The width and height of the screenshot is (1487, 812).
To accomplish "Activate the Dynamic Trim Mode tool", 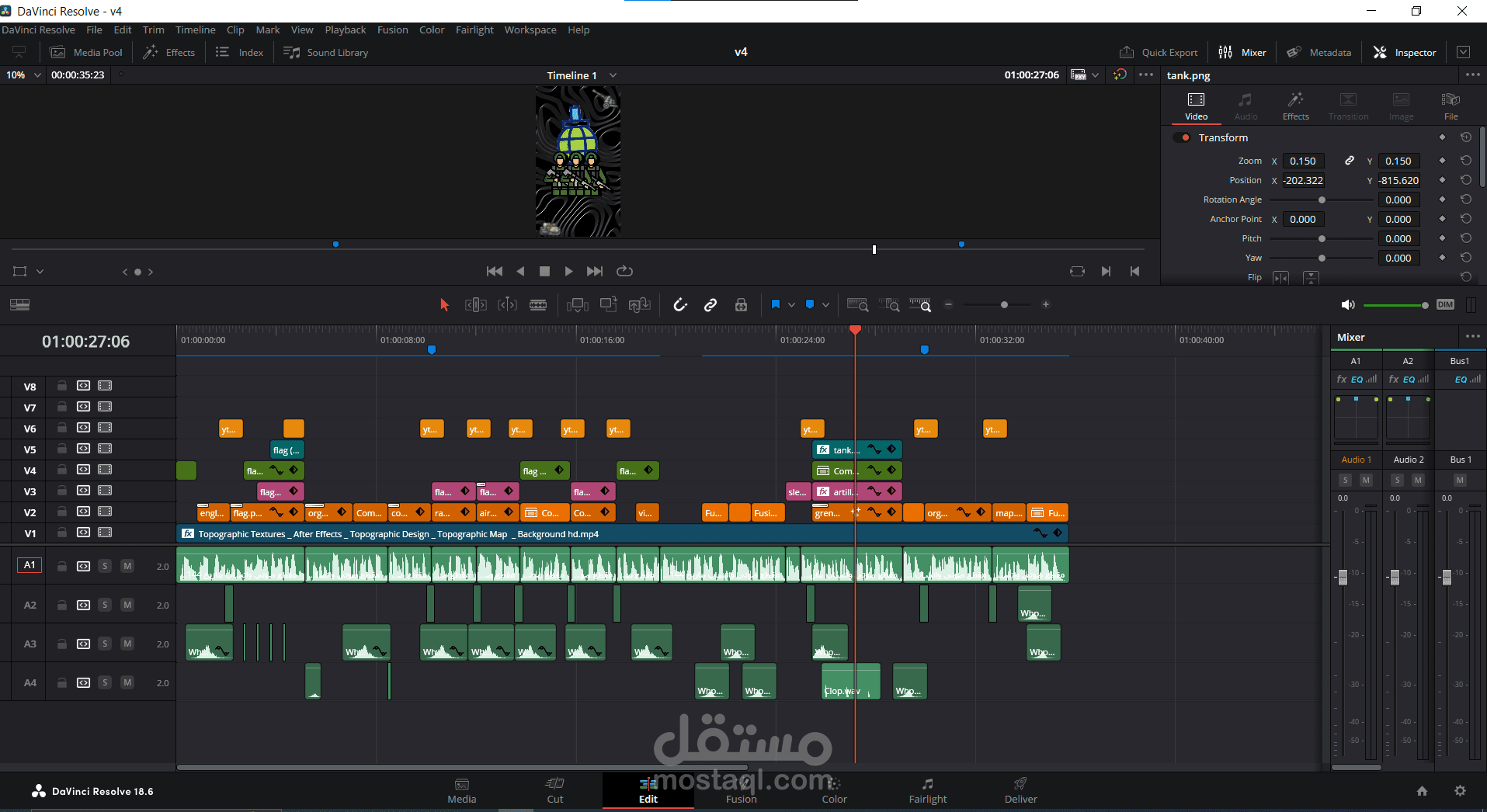I will 507,305.
